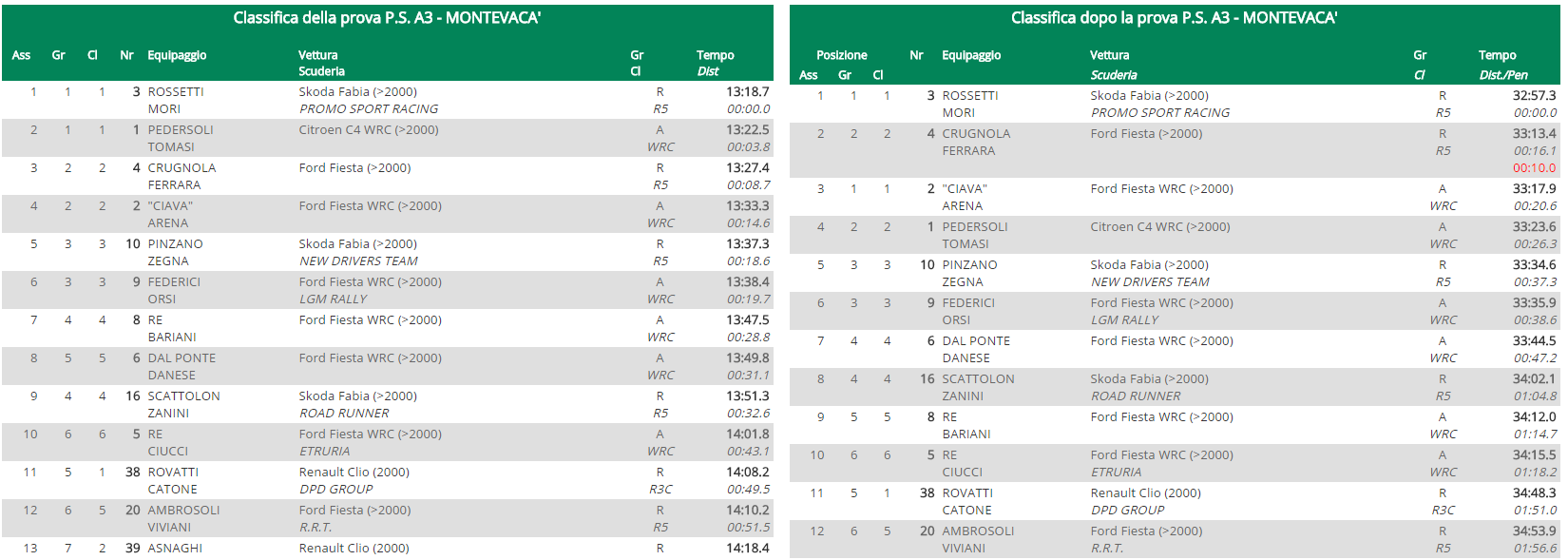The image size is (1568, 560).
Task: Click the 13:51.3 time for Scattolon
Action: pos(747,396)
